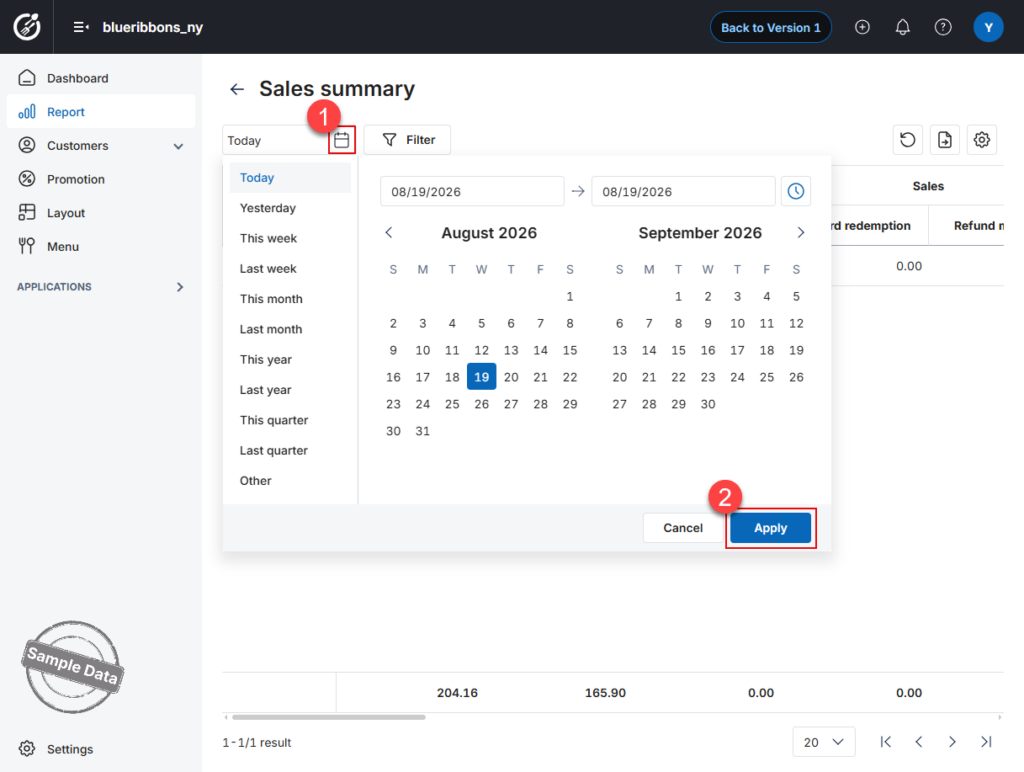Go to next results page
The image size is (1024, 772).
(x=952, y=742)
